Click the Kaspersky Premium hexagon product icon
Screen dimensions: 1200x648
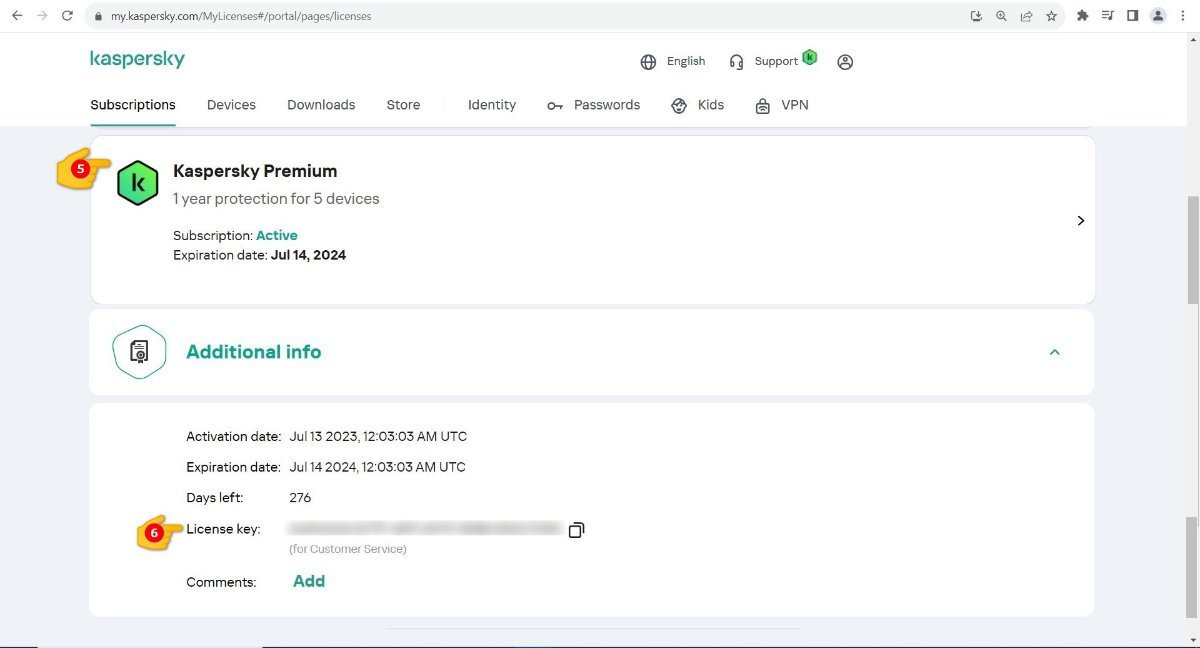[x=138, y=183]
